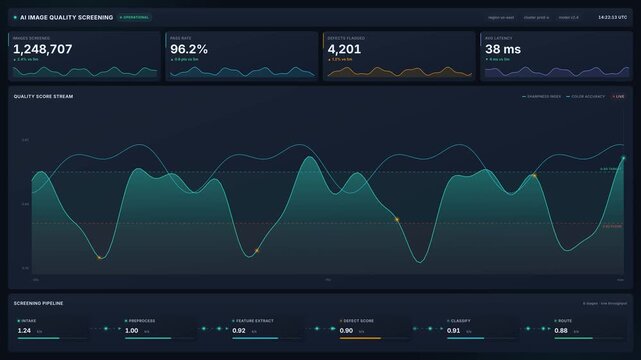The width and height of the screenshot is (641, 360).
Task: Click the Feature Extract progress bar
Action: pyautogui.click(x=267, y=338)
